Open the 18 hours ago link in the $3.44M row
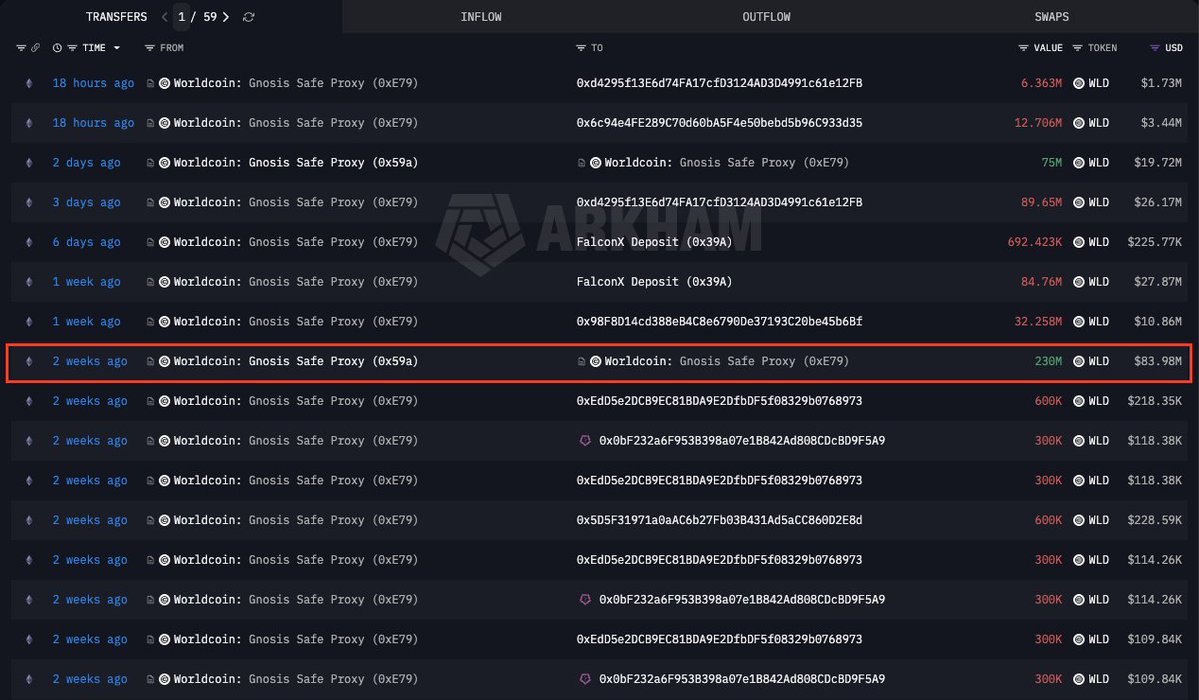Screen dimensions: 1199x700 pyautogui.click(x=93, y=122)
